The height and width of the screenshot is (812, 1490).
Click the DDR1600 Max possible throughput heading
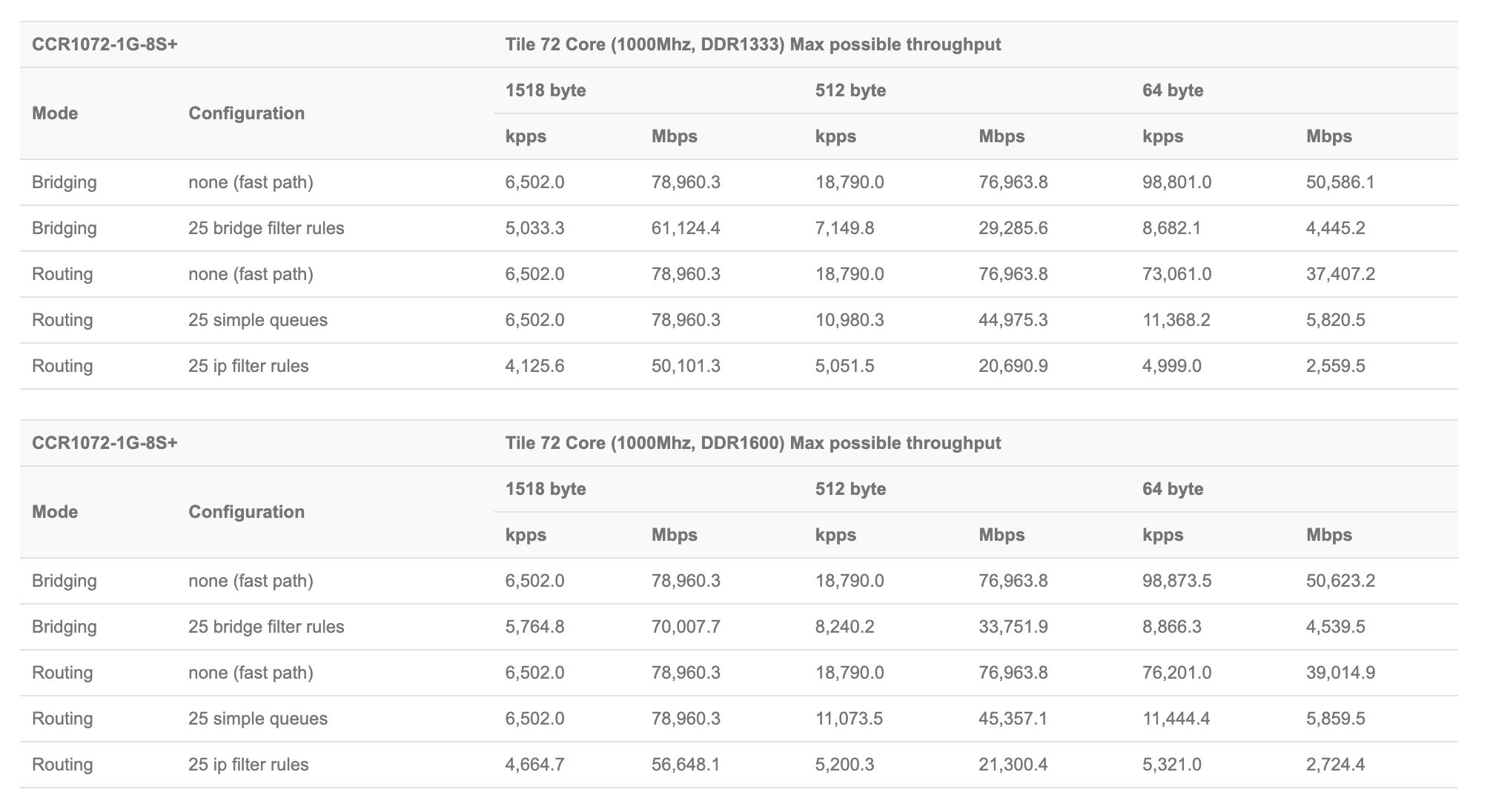(x=752, y=443)
